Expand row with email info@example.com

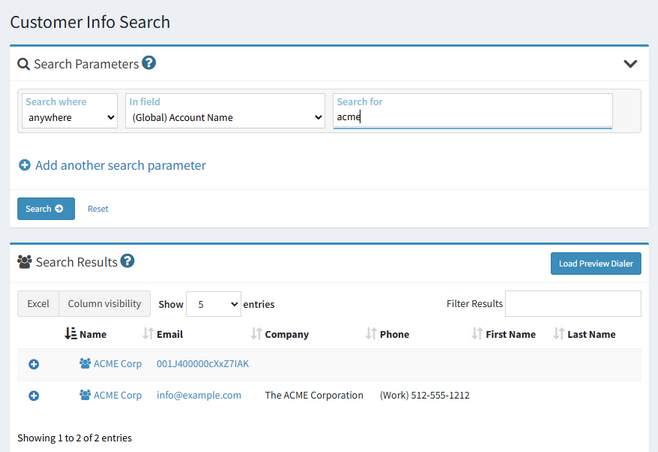[x=34, y=395]
